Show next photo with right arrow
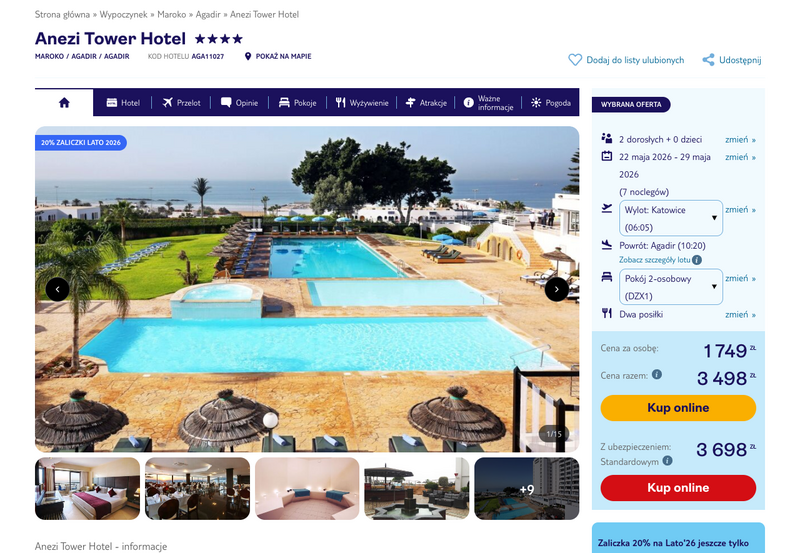The image size is (800, 553). (557, 289)
